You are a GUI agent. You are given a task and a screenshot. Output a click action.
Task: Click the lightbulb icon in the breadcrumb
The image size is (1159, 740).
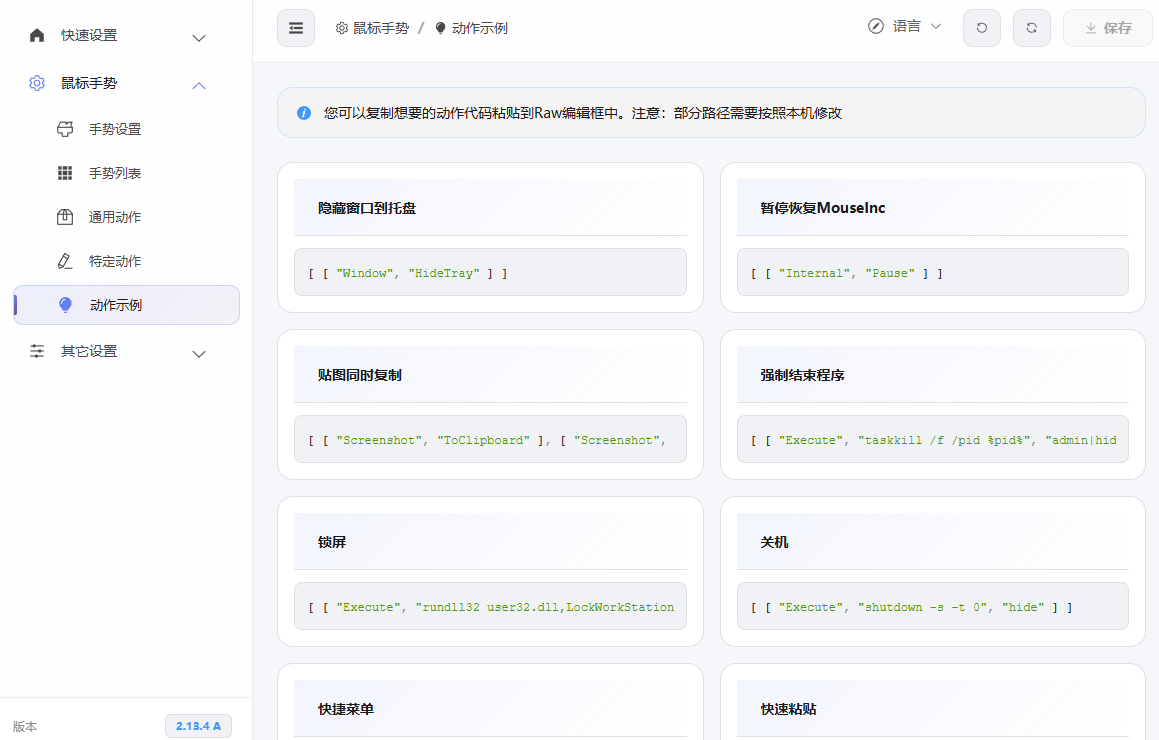(441, 28)
